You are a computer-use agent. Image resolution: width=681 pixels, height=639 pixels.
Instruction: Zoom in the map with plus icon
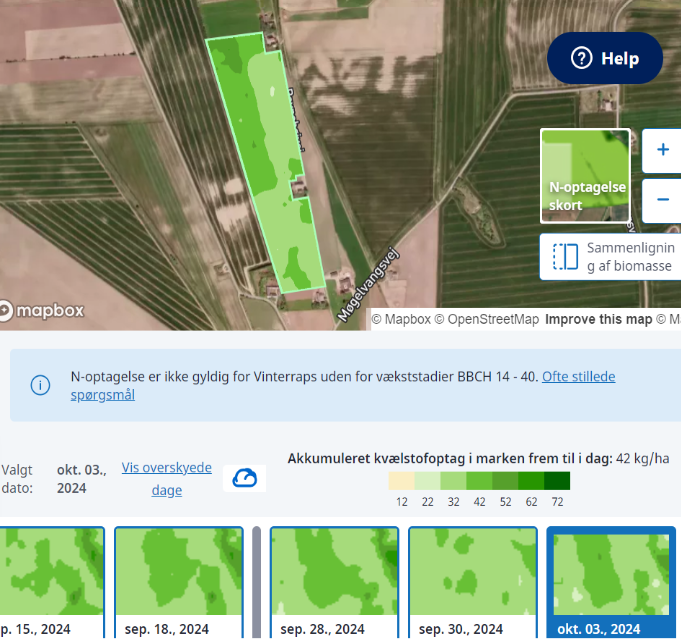(x=662, y=150)
